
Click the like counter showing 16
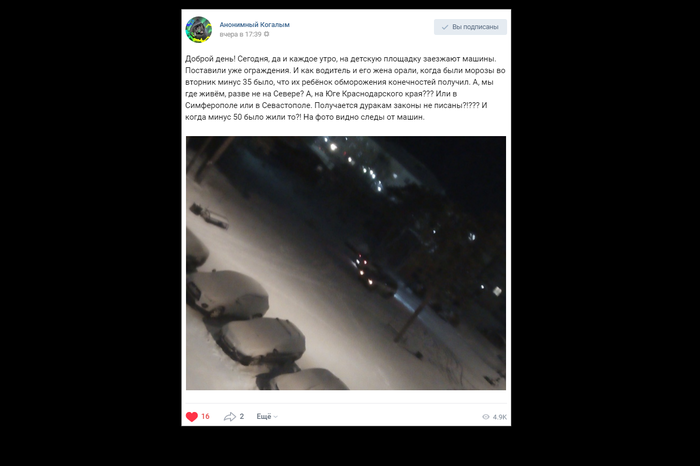coord(205,416)
